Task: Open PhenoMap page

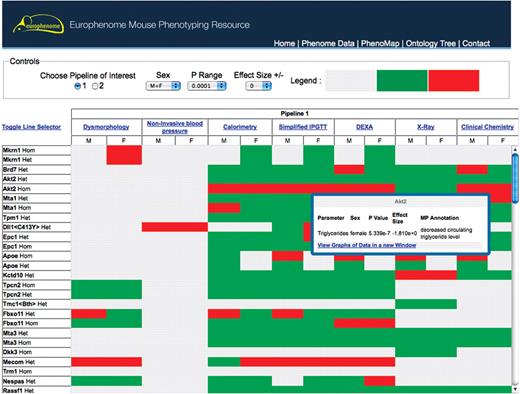Action: tap(380, 43)
